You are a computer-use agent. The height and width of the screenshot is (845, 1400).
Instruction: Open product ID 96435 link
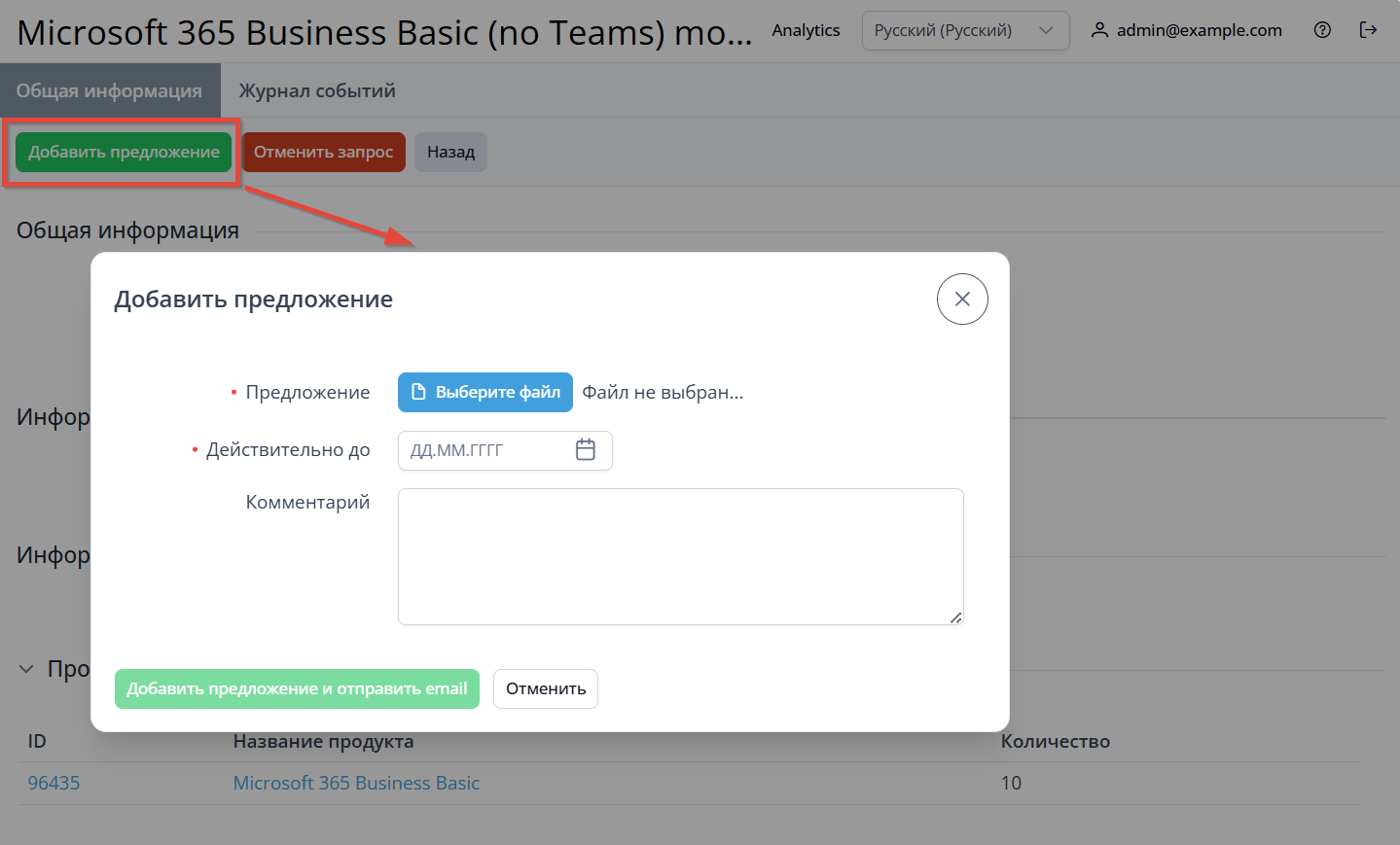(54, 783)
